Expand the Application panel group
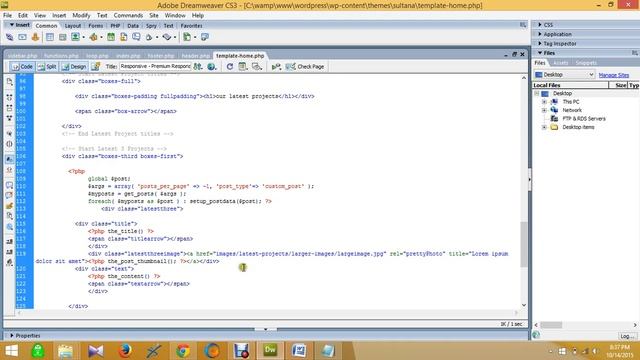Screen dimensions: 640x360 point(540,34)
